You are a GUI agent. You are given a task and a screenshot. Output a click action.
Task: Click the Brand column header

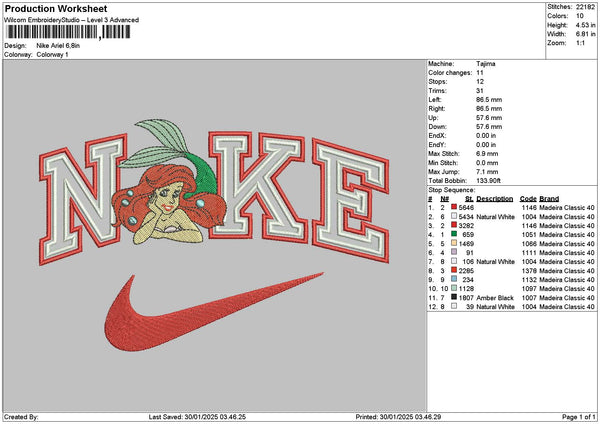click(x=549, y=199)
